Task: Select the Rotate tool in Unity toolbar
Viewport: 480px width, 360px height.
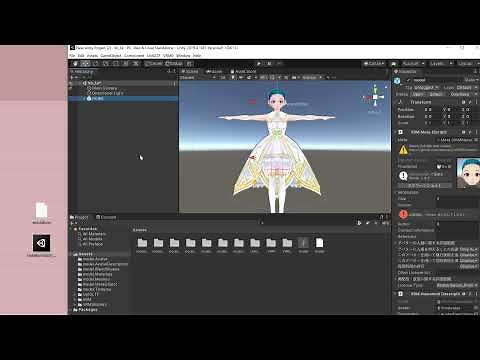Action: (96, 63)
